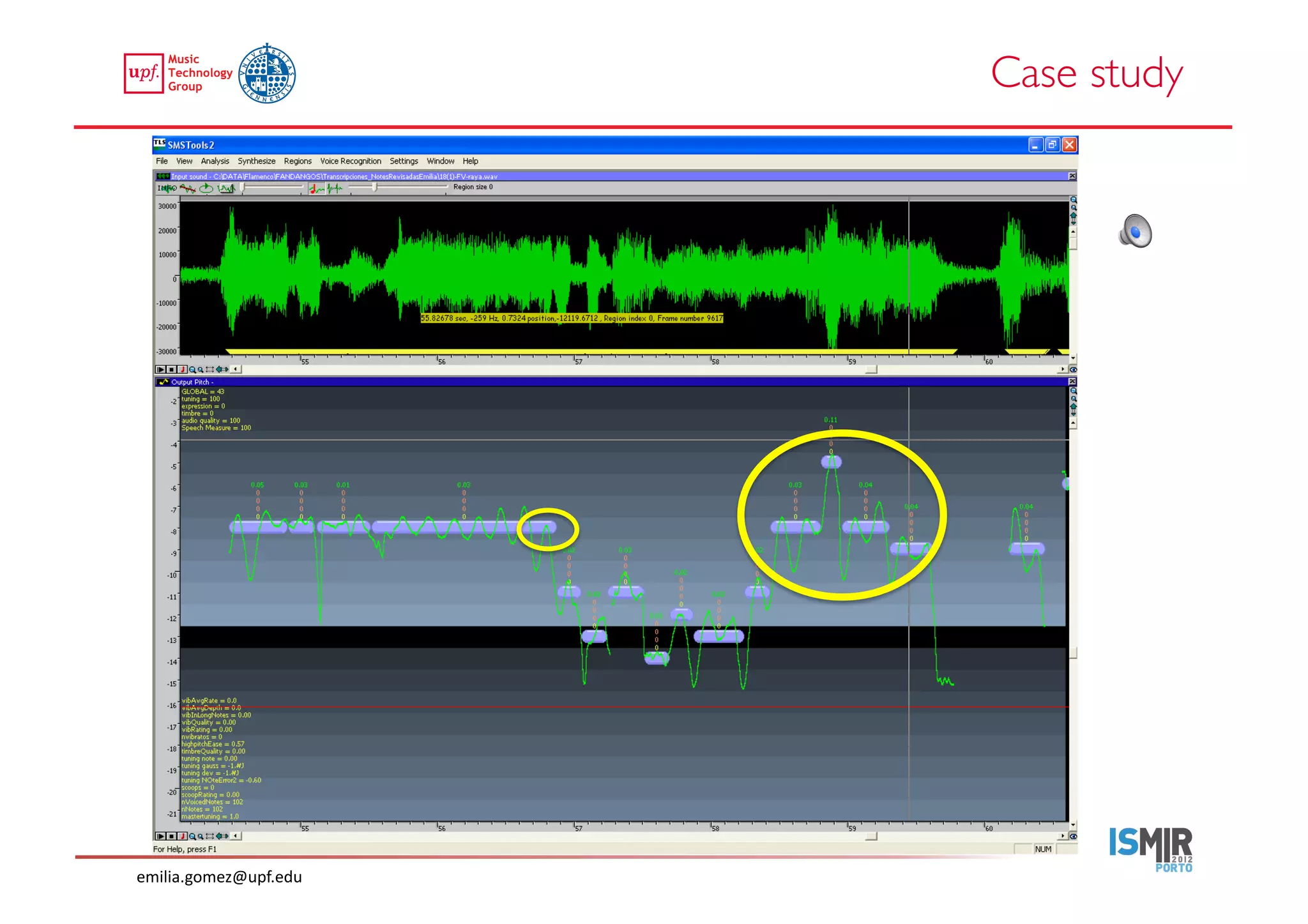Viewport: 1308px width, 924px height.
Task: Click down arrow of waveform vertical scrollbar
Action: pos(1073,358)
